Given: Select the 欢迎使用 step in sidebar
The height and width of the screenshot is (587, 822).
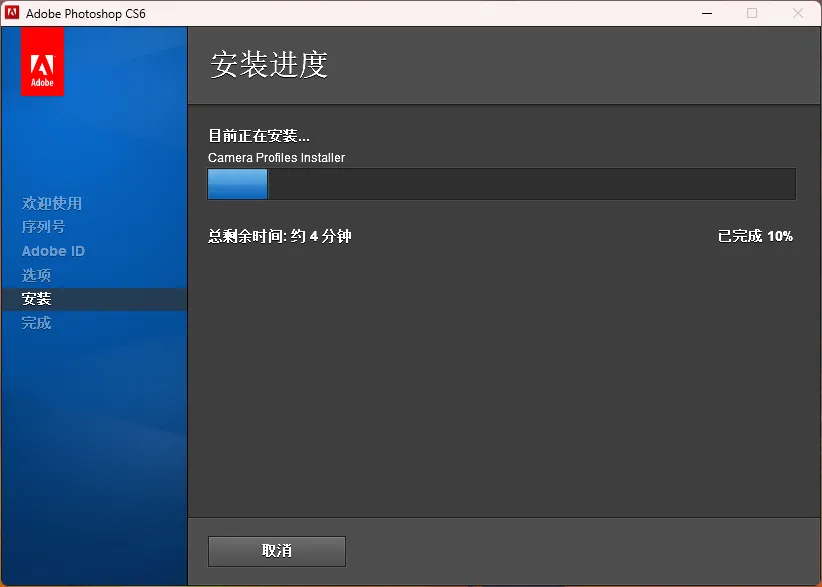Looking at the screenshot, I should (52, 203).
